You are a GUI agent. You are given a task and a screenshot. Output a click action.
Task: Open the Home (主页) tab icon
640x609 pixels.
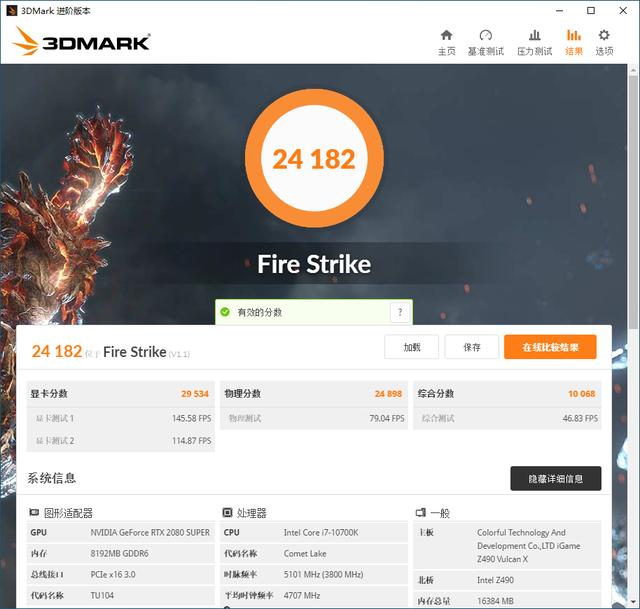(x=447, y=35)
